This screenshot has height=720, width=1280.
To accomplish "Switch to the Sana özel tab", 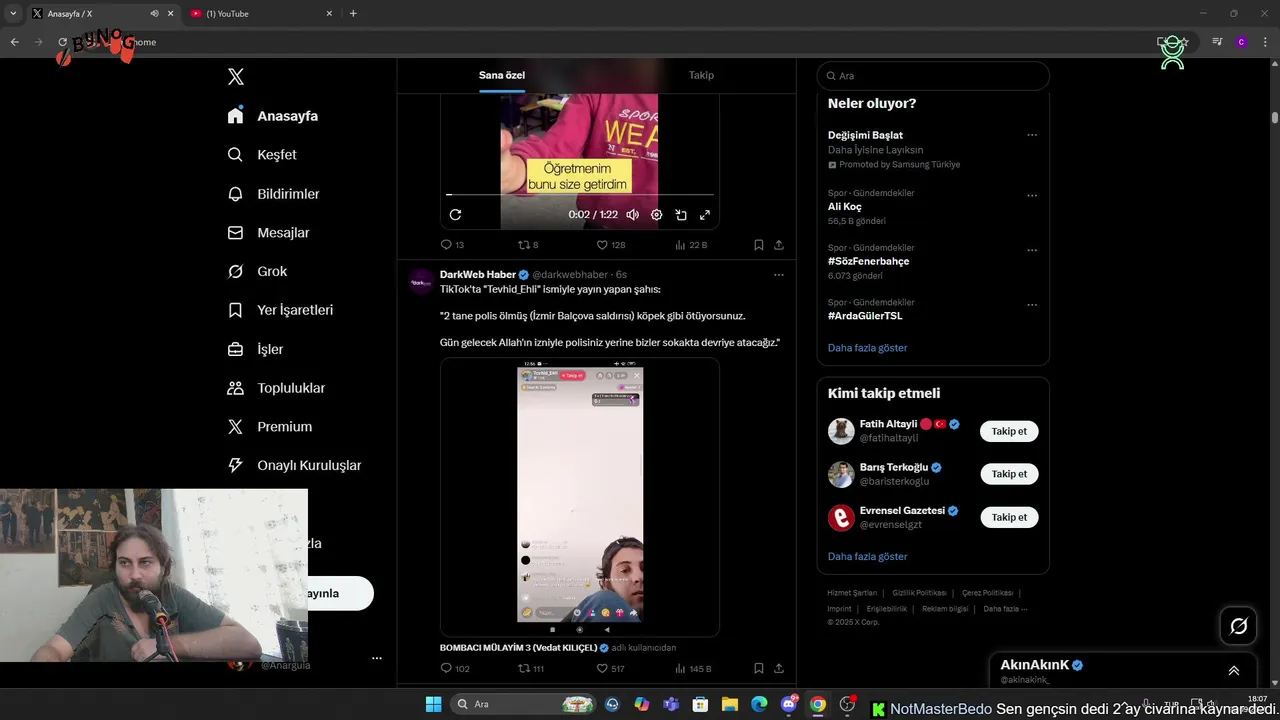I will (502, 75).
